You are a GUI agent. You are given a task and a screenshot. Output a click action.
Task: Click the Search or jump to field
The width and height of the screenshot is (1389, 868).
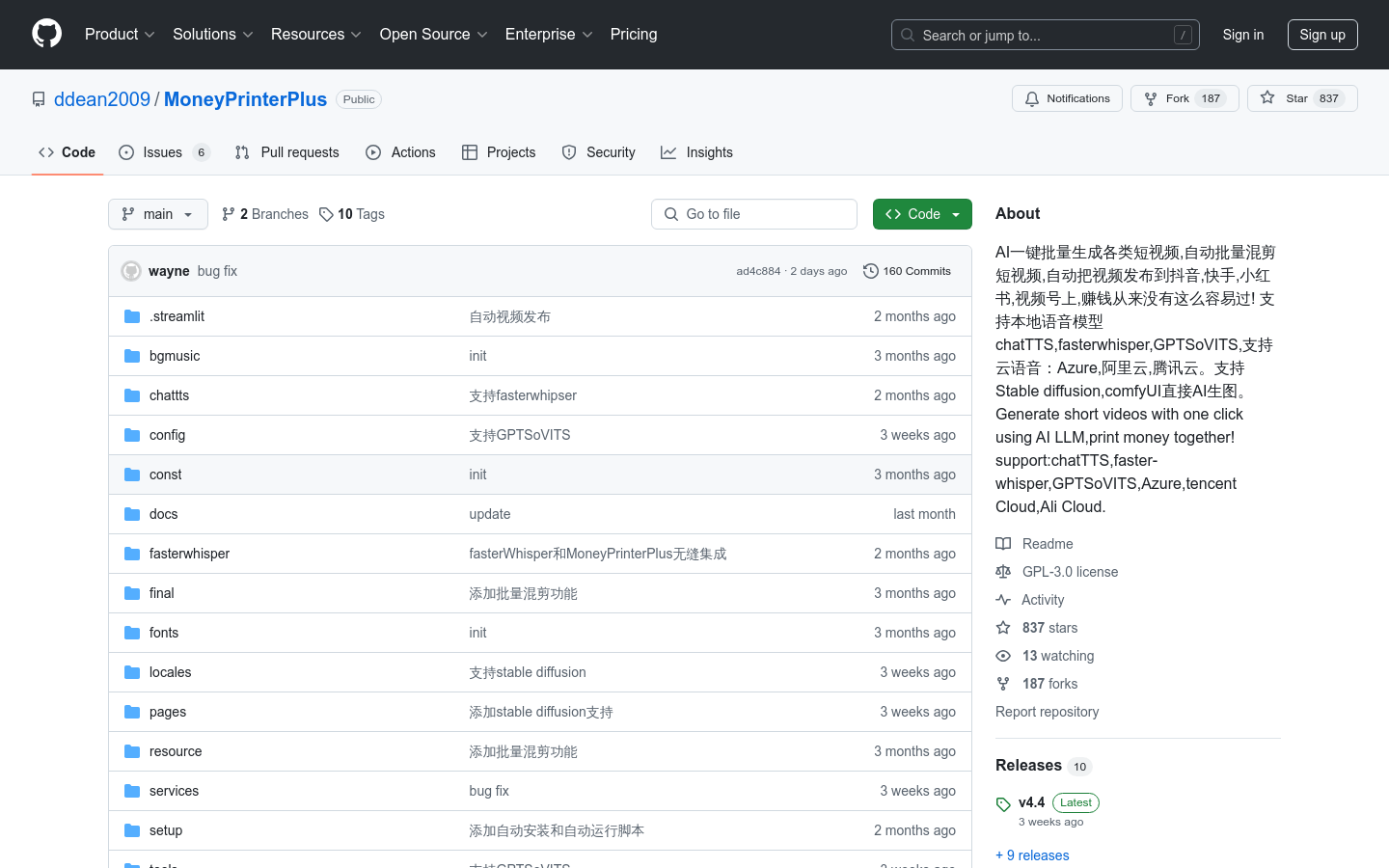pyautogui.click(x=1046, y=35)
